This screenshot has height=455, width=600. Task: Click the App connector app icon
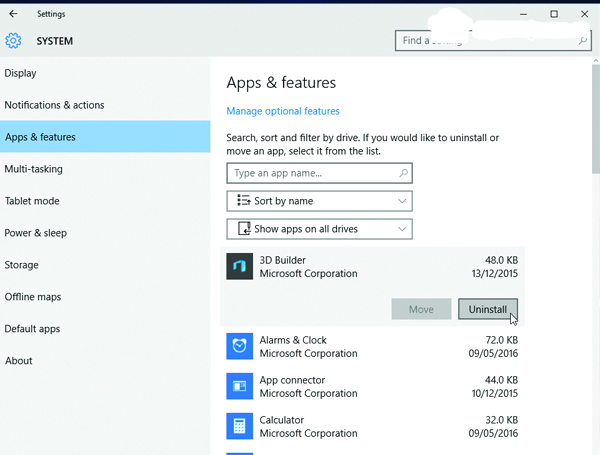[x=240, y=386]
